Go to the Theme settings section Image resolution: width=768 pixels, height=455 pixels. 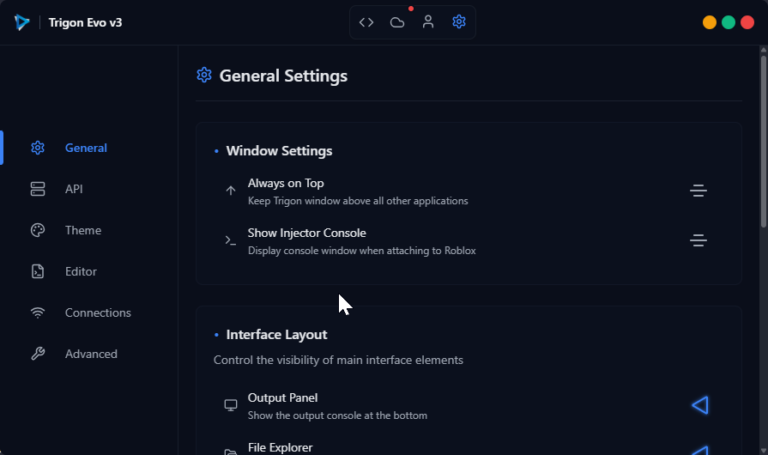83,230
